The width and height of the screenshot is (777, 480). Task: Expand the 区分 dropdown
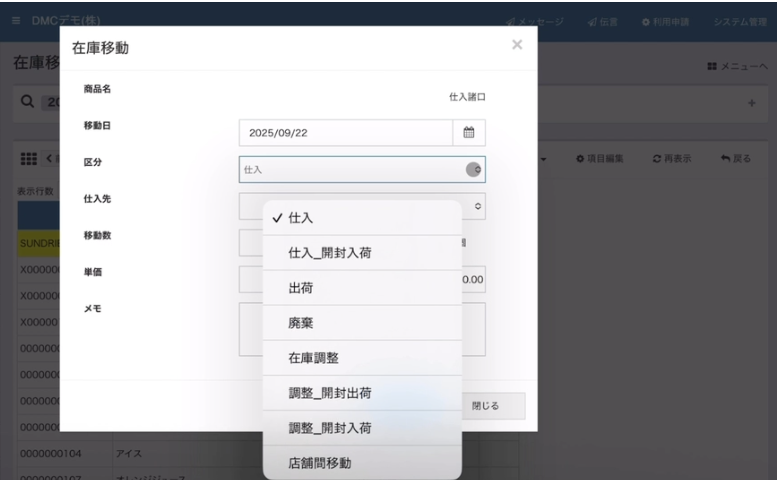click(362, 170)
